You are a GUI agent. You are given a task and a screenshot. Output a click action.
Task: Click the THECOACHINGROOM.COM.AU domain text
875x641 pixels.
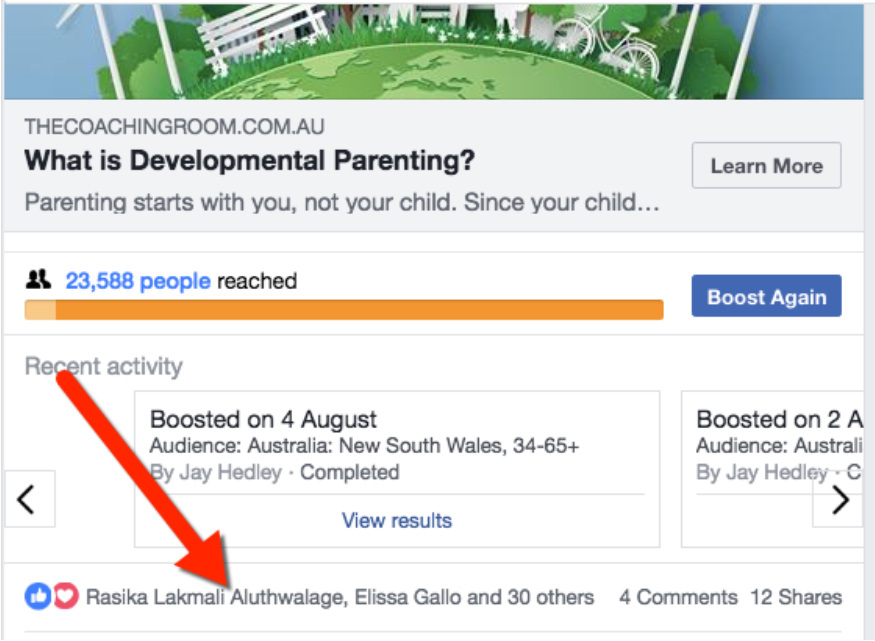pyautogui.click(x=174, y=127)
